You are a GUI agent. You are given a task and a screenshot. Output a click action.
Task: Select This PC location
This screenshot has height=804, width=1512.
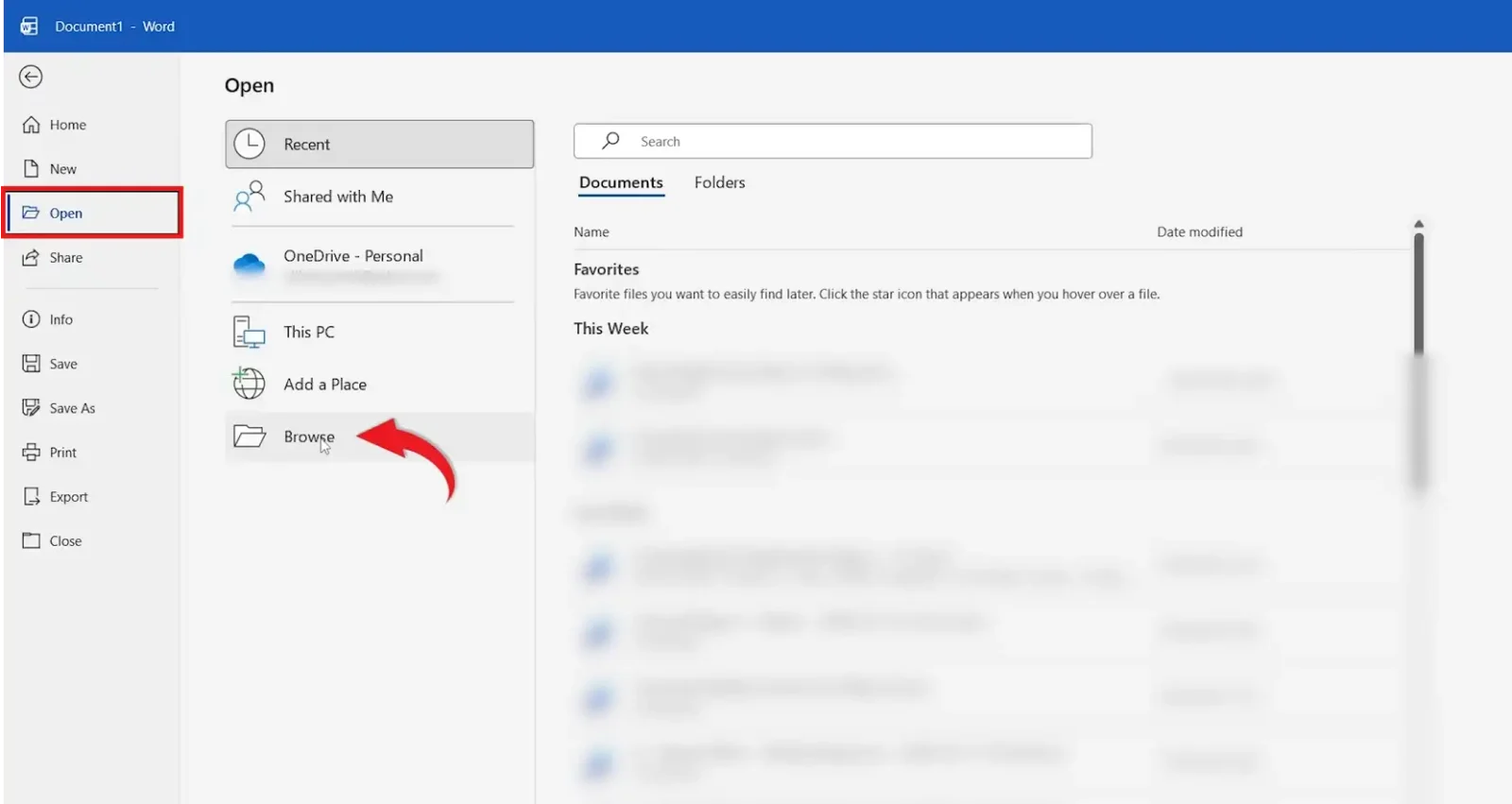coord(379,332)
